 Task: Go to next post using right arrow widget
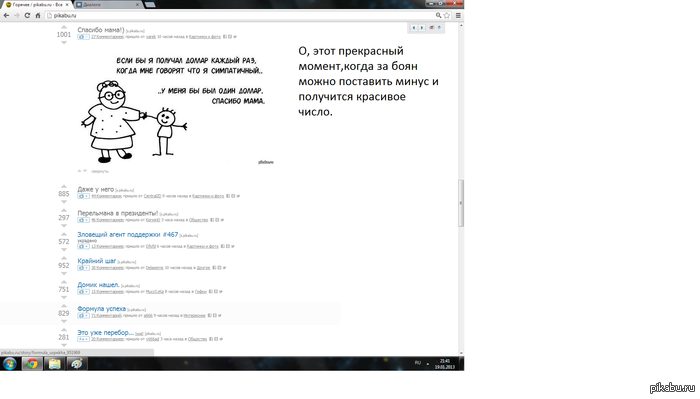click(x=421, y=28)
